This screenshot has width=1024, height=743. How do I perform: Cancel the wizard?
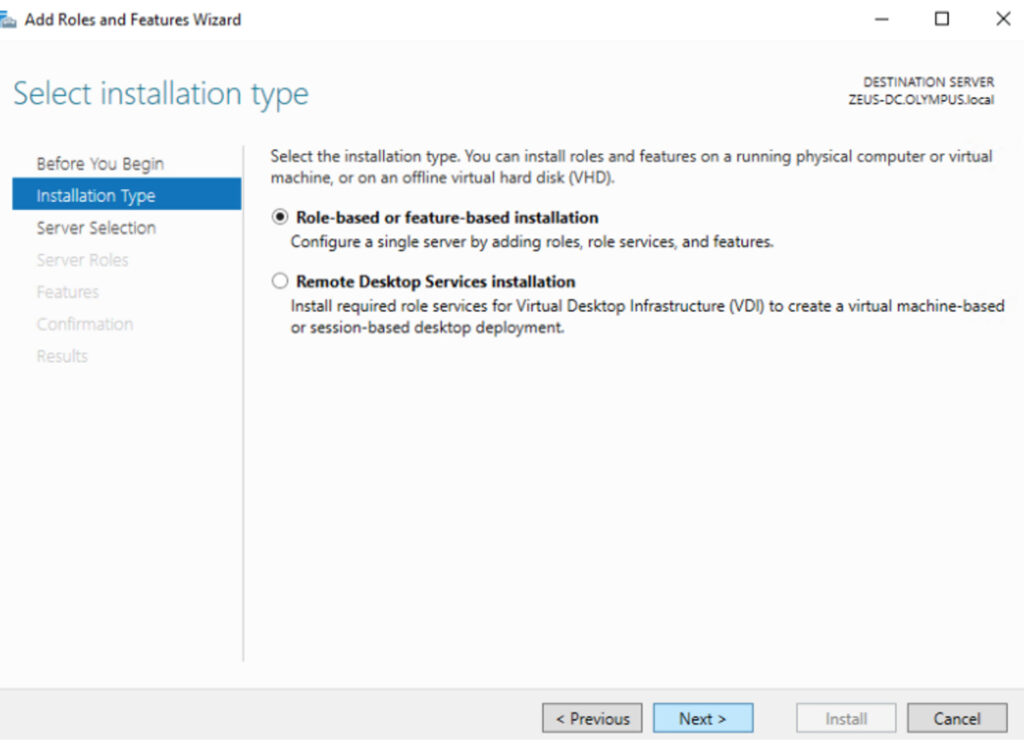[956, 718]
